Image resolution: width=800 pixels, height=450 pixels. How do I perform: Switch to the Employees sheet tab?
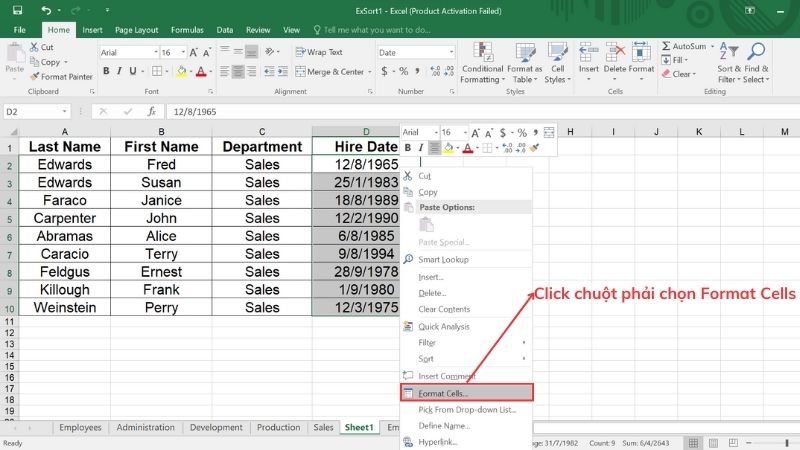pos(80,428)
